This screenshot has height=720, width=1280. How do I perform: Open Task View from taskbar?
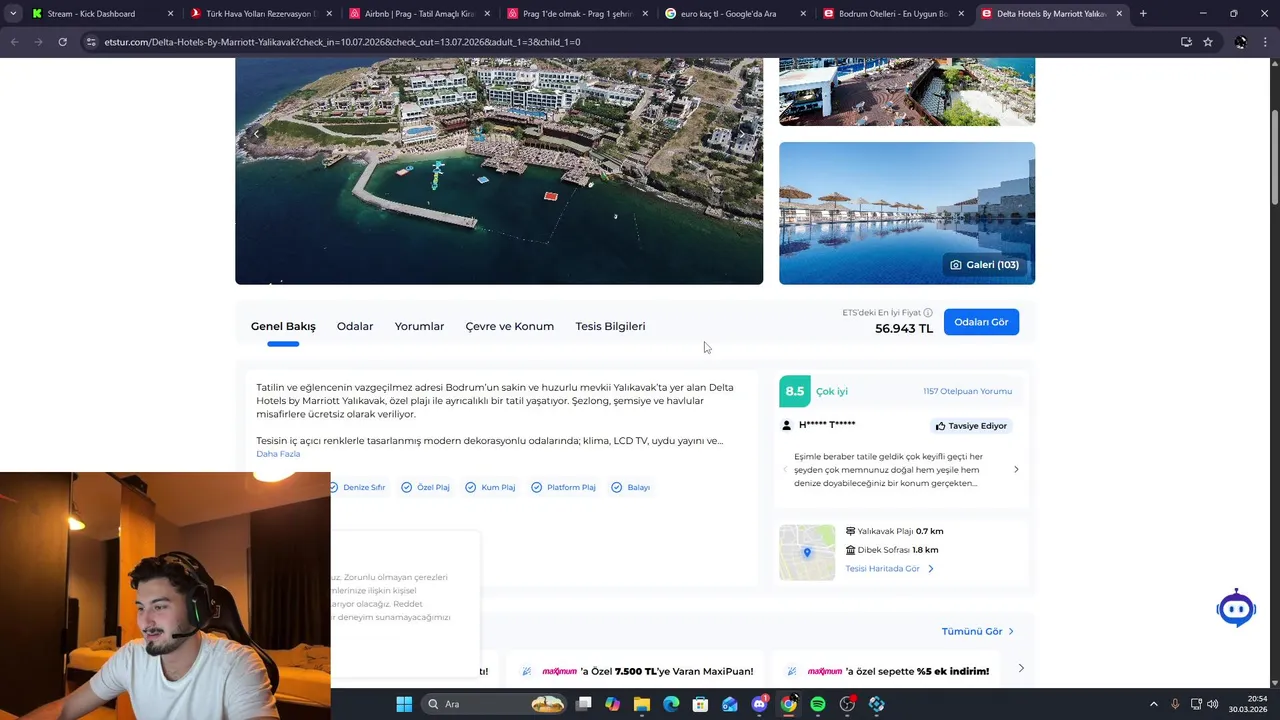[584, 704]
